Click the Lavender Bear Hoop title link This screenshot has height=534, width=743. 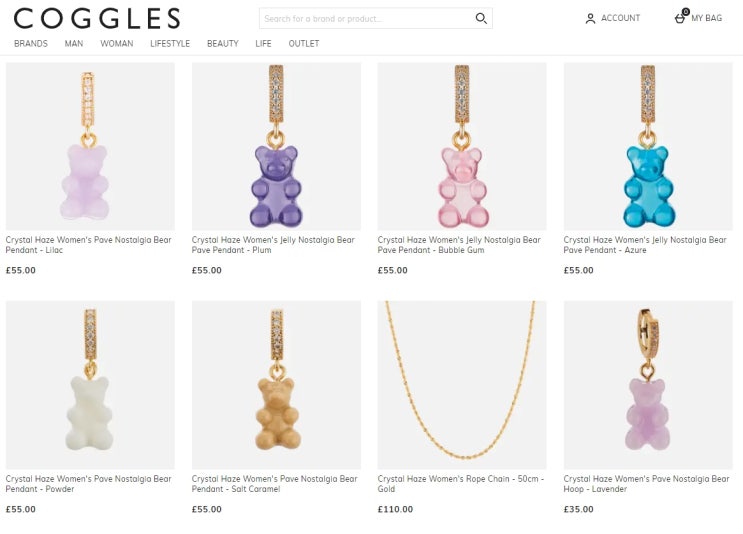(646, 484)
